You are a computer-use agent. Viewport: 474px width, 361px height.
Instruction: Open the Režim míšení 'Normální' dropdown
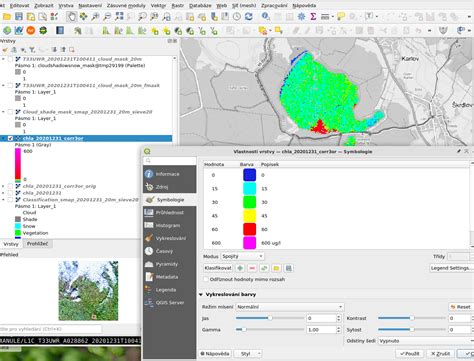coord(290,307)
